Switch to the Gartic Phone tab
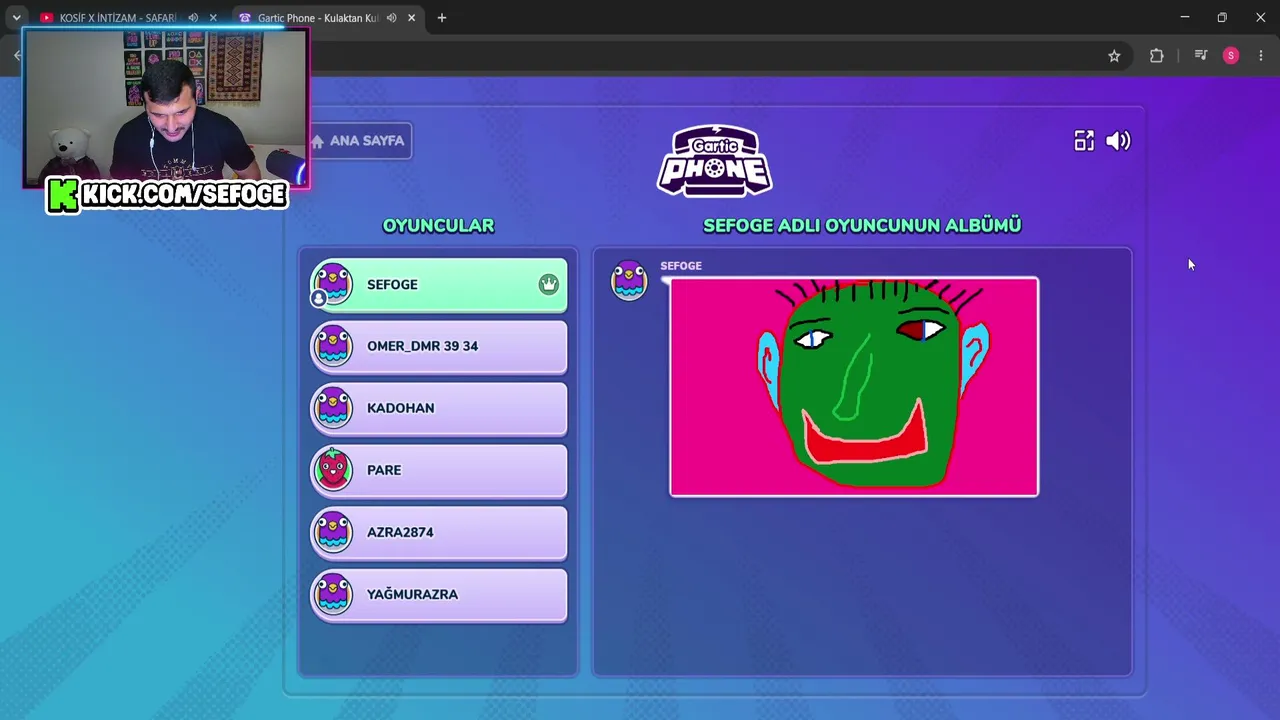Image resolution: width=1280 pixels, height=720 pixels. pos(317,18)
